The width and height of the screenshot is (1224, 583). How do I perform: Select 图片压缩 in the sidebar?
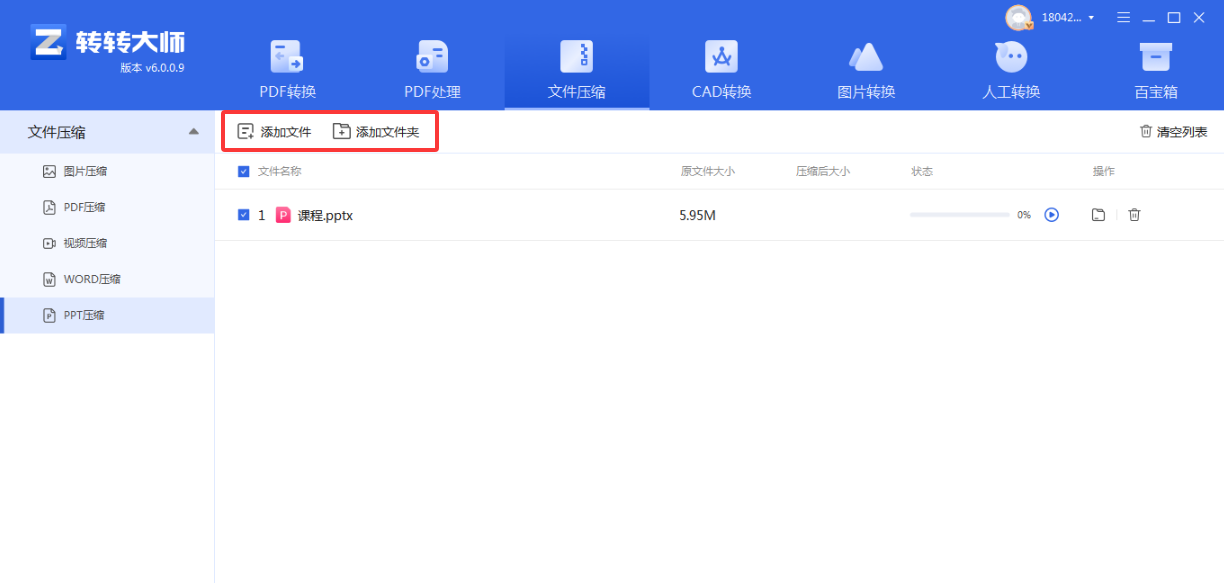pos(107,171)
